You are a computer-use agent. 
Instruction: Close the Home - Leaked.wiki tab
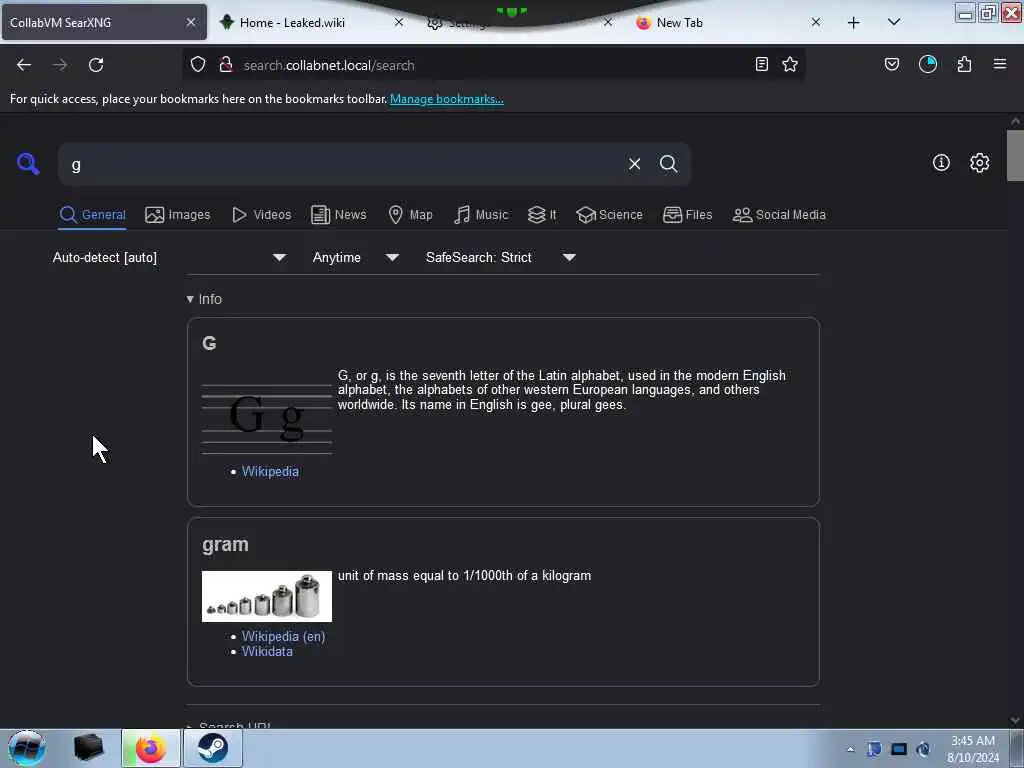pos(399,22)
